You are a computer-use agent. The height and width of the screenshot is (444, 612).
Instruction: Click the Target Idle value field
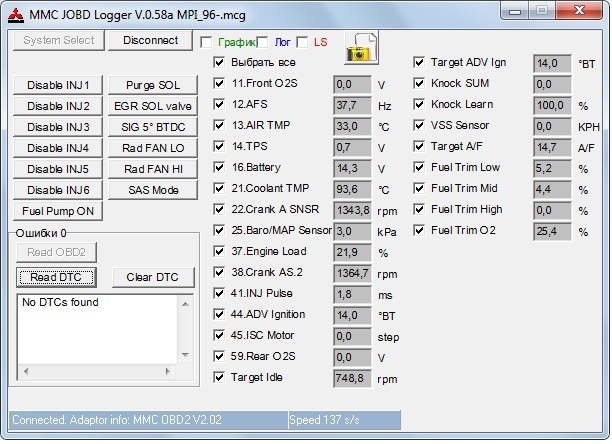(x=353, y=378)
